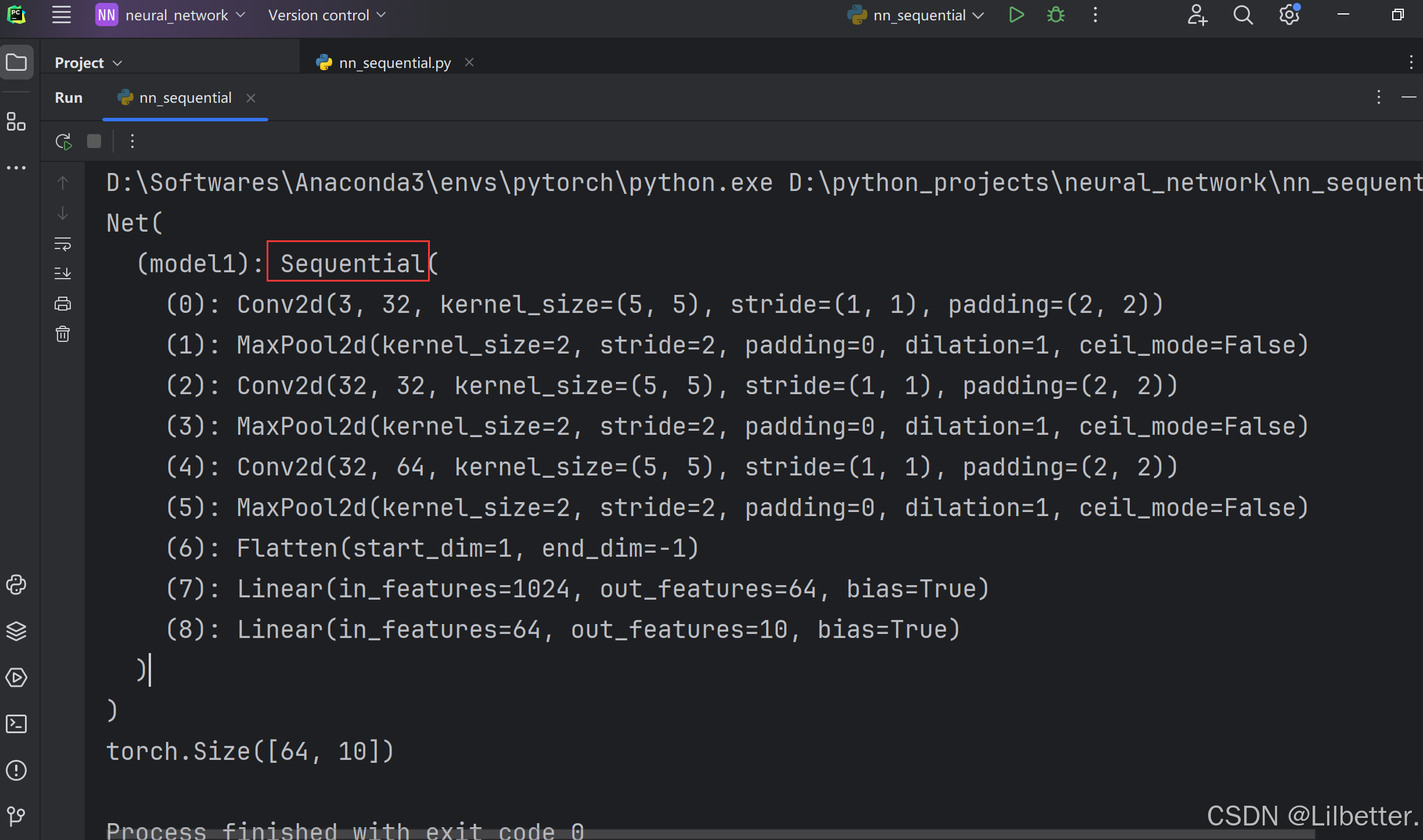Open Python Console tool window
1423x840 pixels.
click(16, 585)
